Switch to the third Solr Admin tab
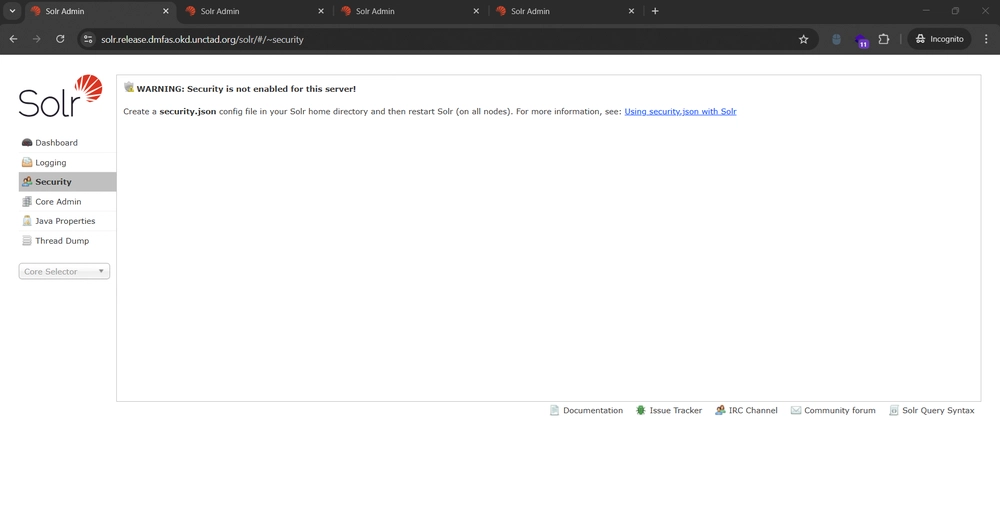Image resolution: width=1000 pixels, height=528 pixels. tap(410, 11)
